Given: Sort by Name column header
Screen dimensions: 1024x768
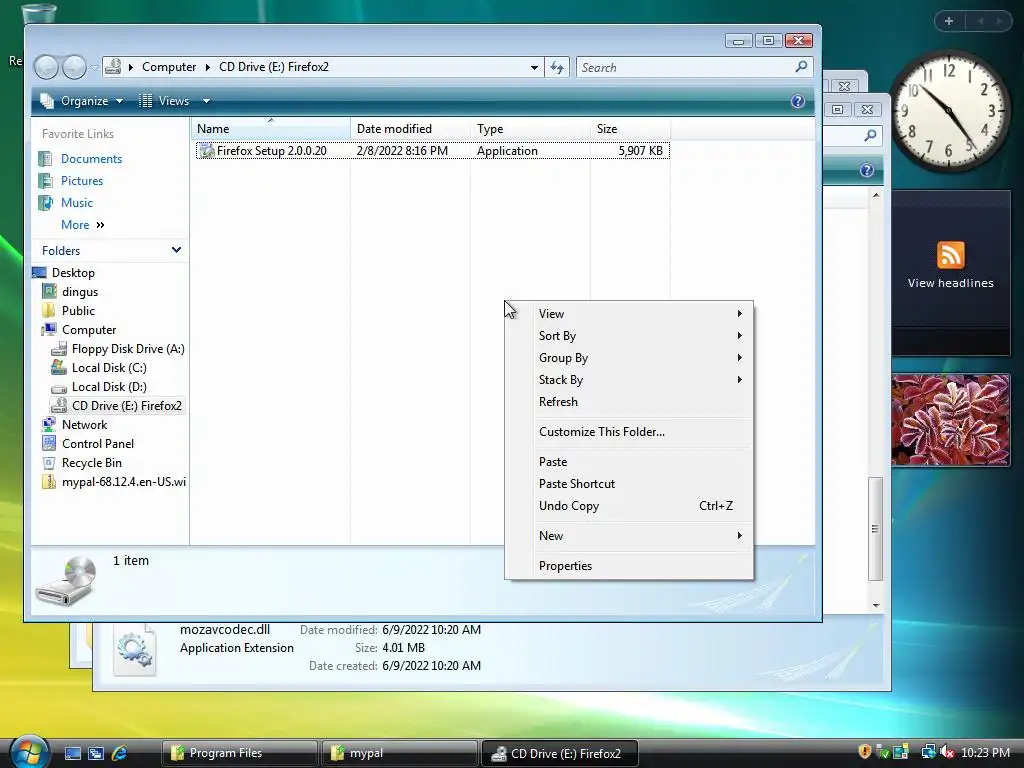Looking at the screenshot, I should click(x=271, y=129).
